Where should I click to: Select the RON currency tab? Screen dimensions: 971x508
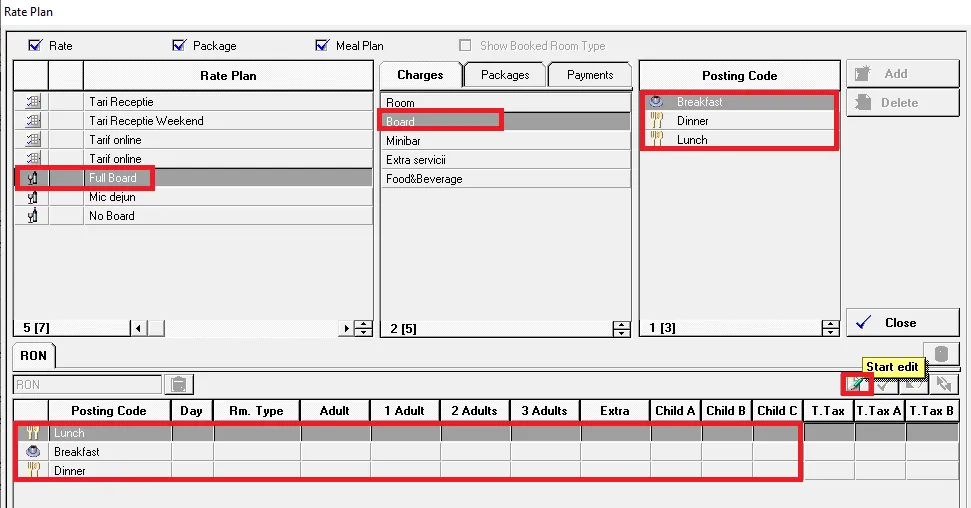click(33, 356)
